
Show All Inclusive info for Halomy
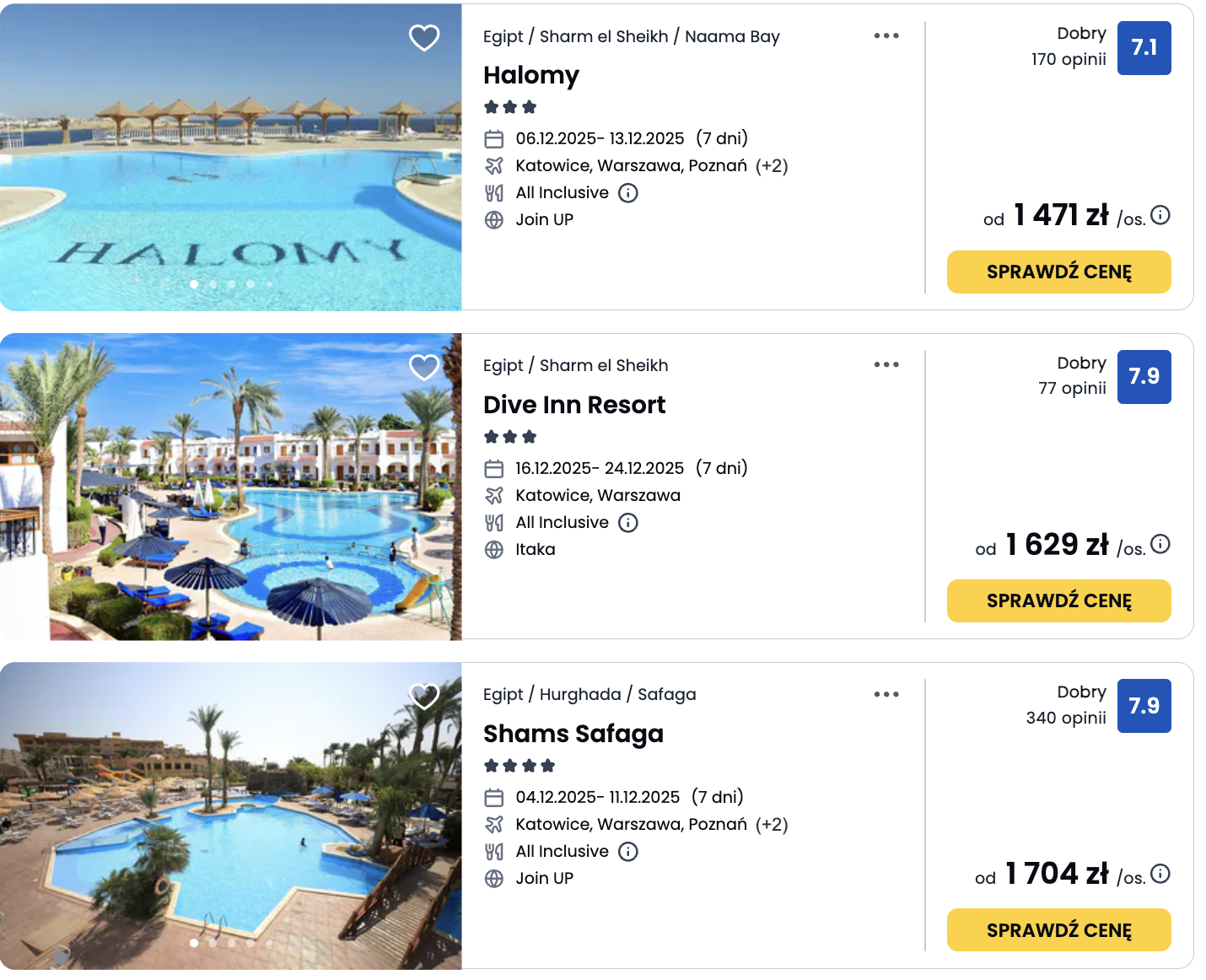(628, 193)
